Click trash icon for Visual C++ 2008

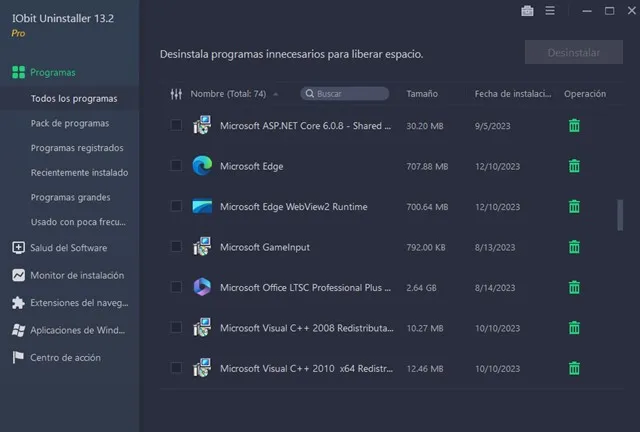574,327
